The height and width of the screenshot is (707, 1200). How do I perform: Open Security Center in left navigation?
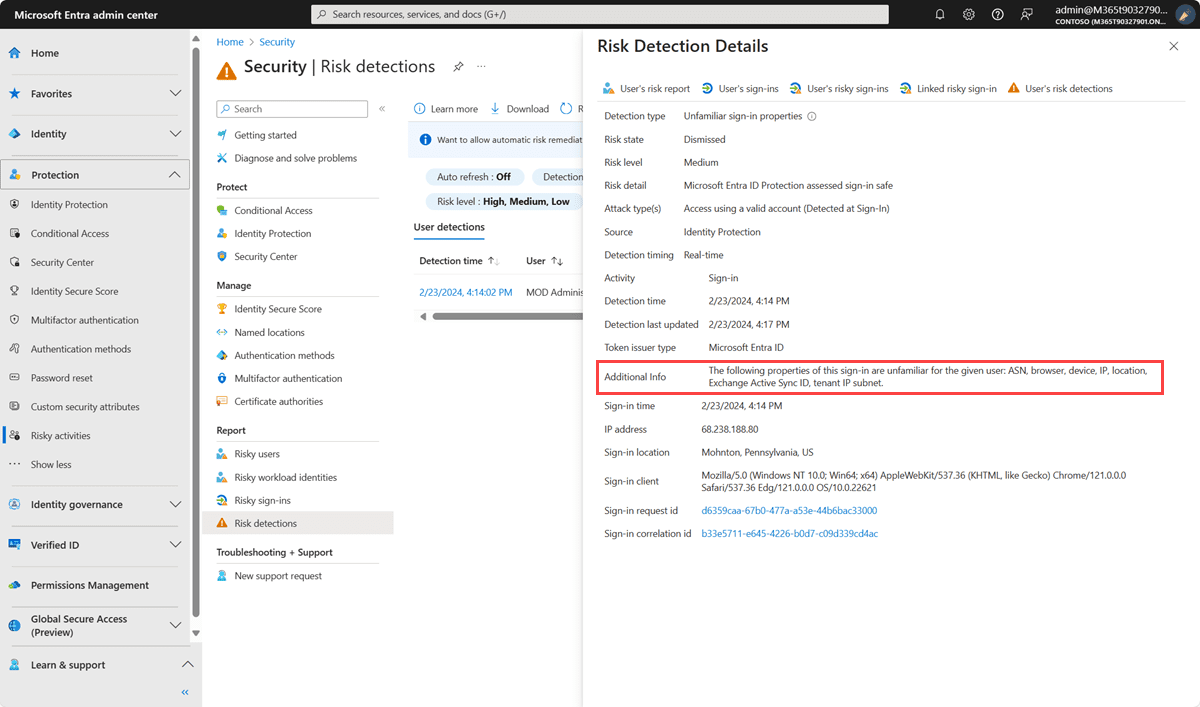click(62, 262)
